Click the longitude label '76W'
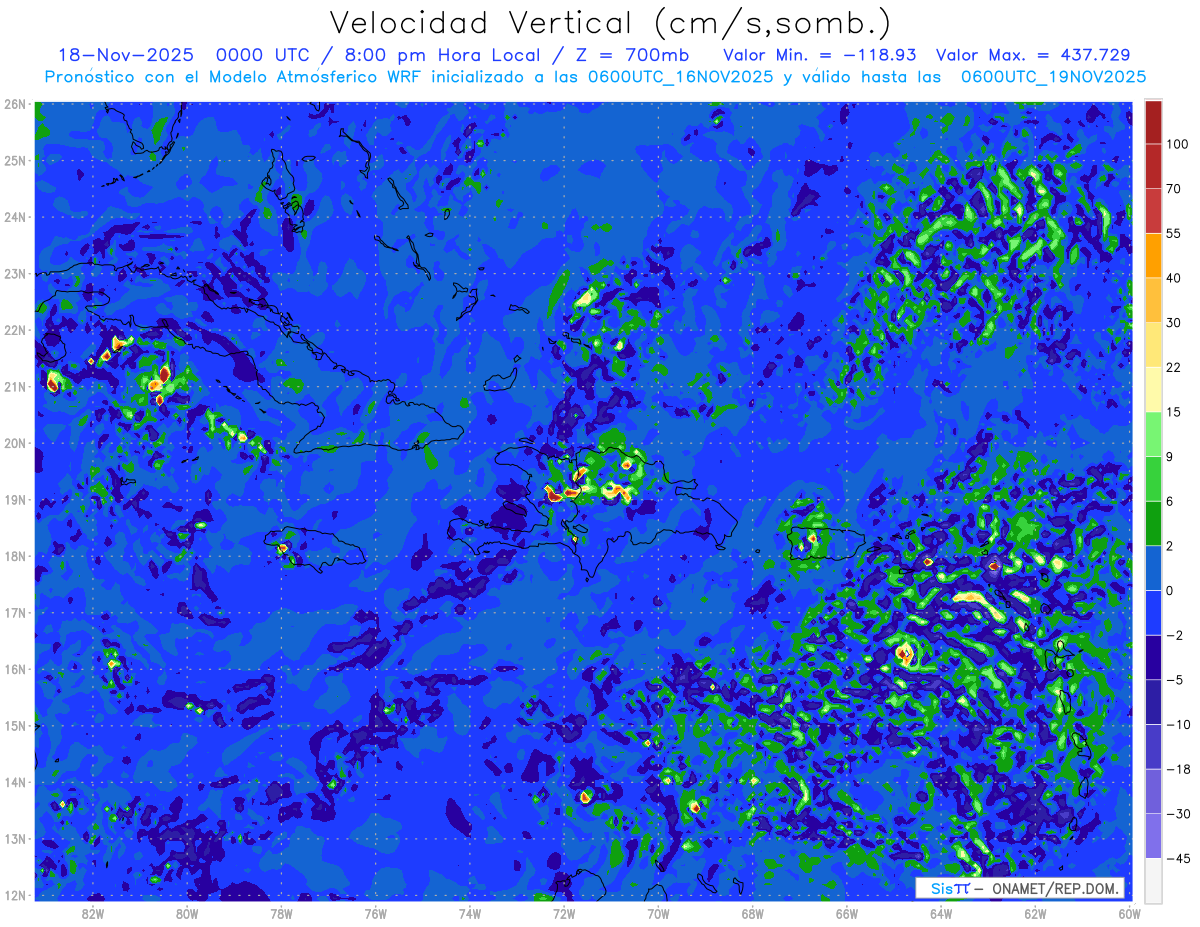 tap(375, 914)
